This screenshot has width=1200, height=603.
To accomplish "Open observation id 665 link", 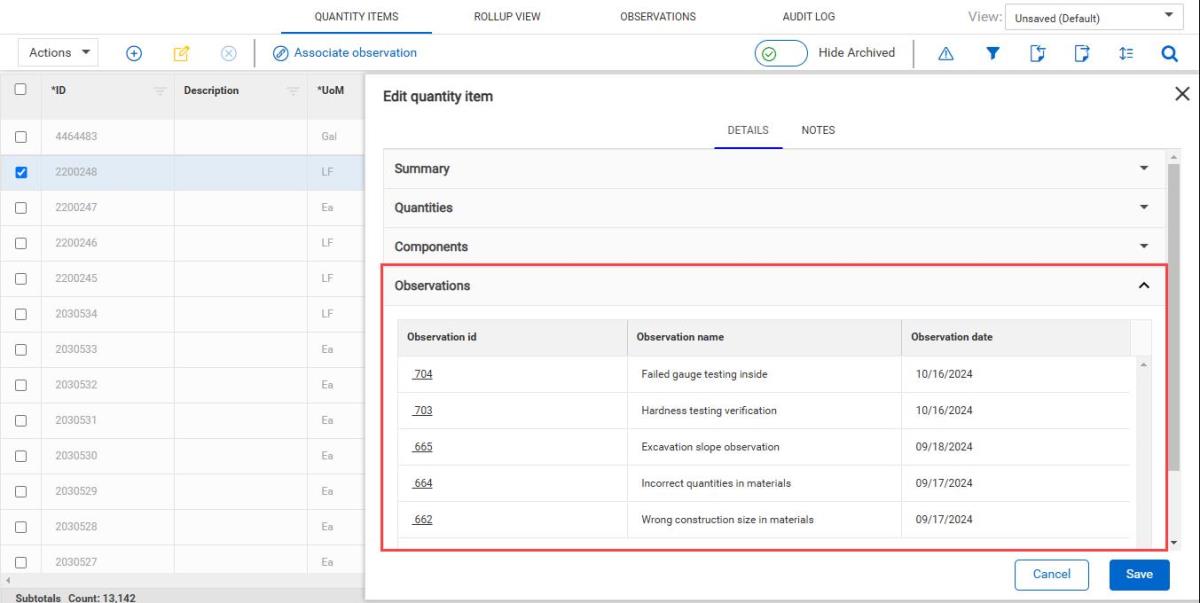I will pos(422,447).
